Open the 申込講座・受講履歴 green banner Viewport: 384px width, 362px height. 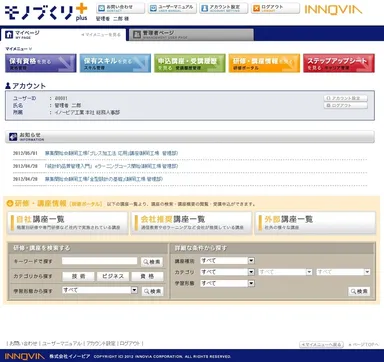tap(190, 63)
